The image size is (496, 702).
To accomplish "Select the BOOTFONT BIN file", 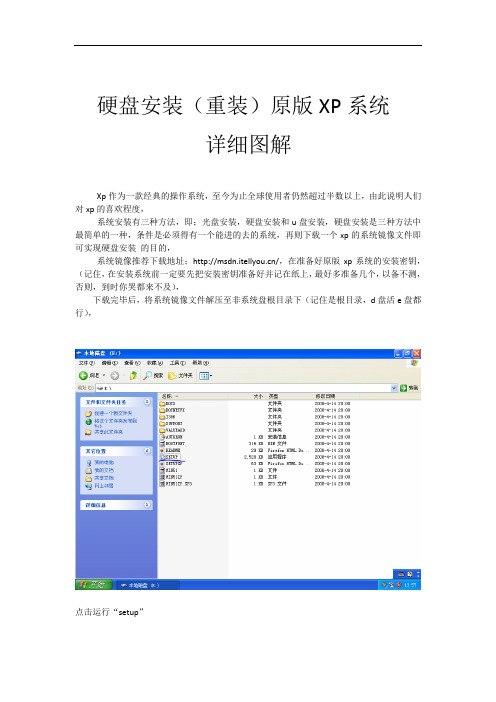I will (172, 444).
